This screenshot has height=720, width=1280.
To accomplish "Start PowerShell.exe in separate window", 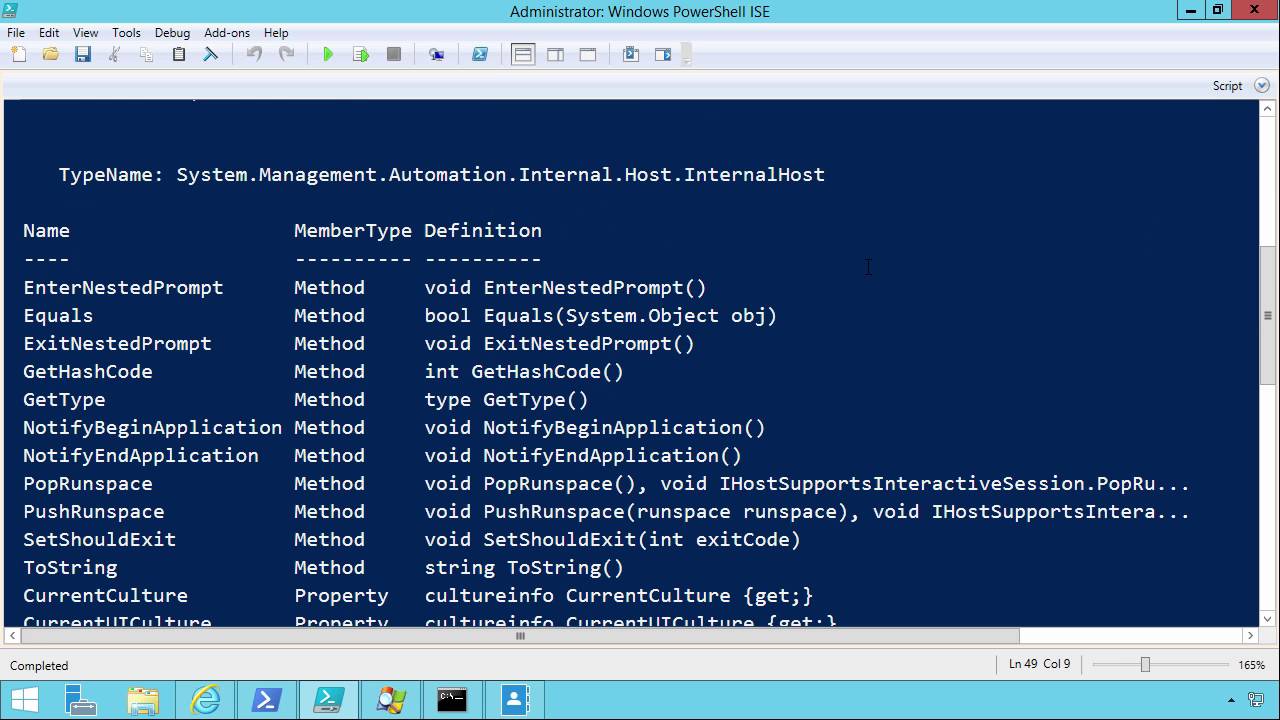I will (480, 55).
